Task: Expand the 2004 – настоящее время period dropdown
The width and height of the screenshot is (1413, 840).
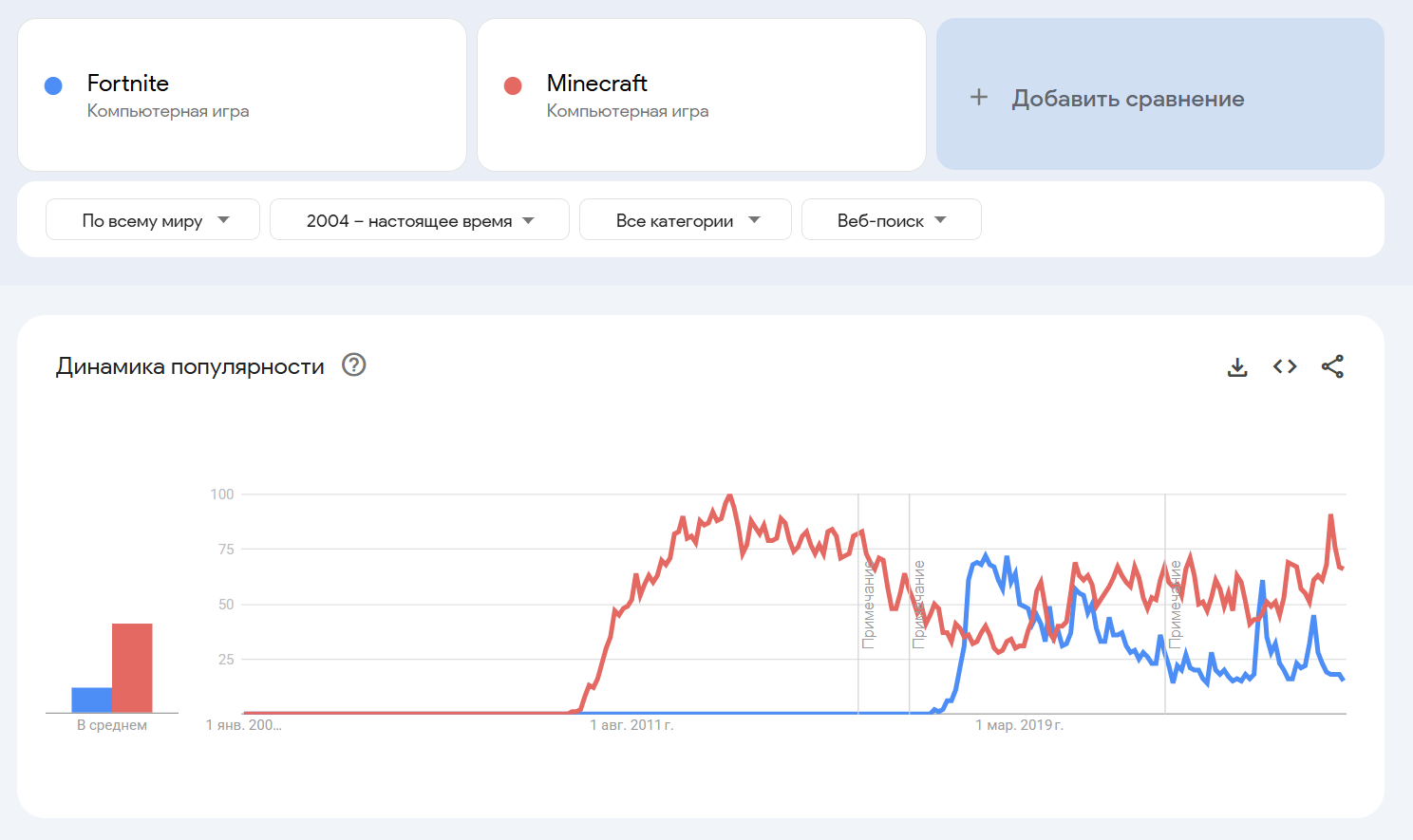Action: [x=419, y=220]
